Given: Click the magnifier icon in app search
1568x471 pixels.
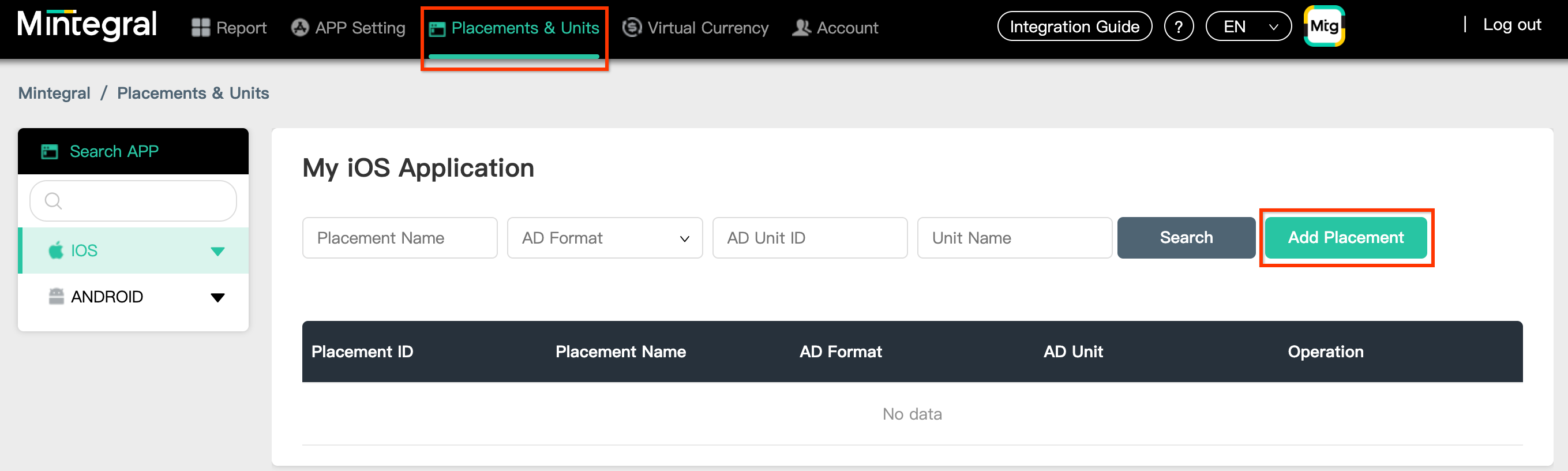Looking at the screenshot, I should pos(54,201).
